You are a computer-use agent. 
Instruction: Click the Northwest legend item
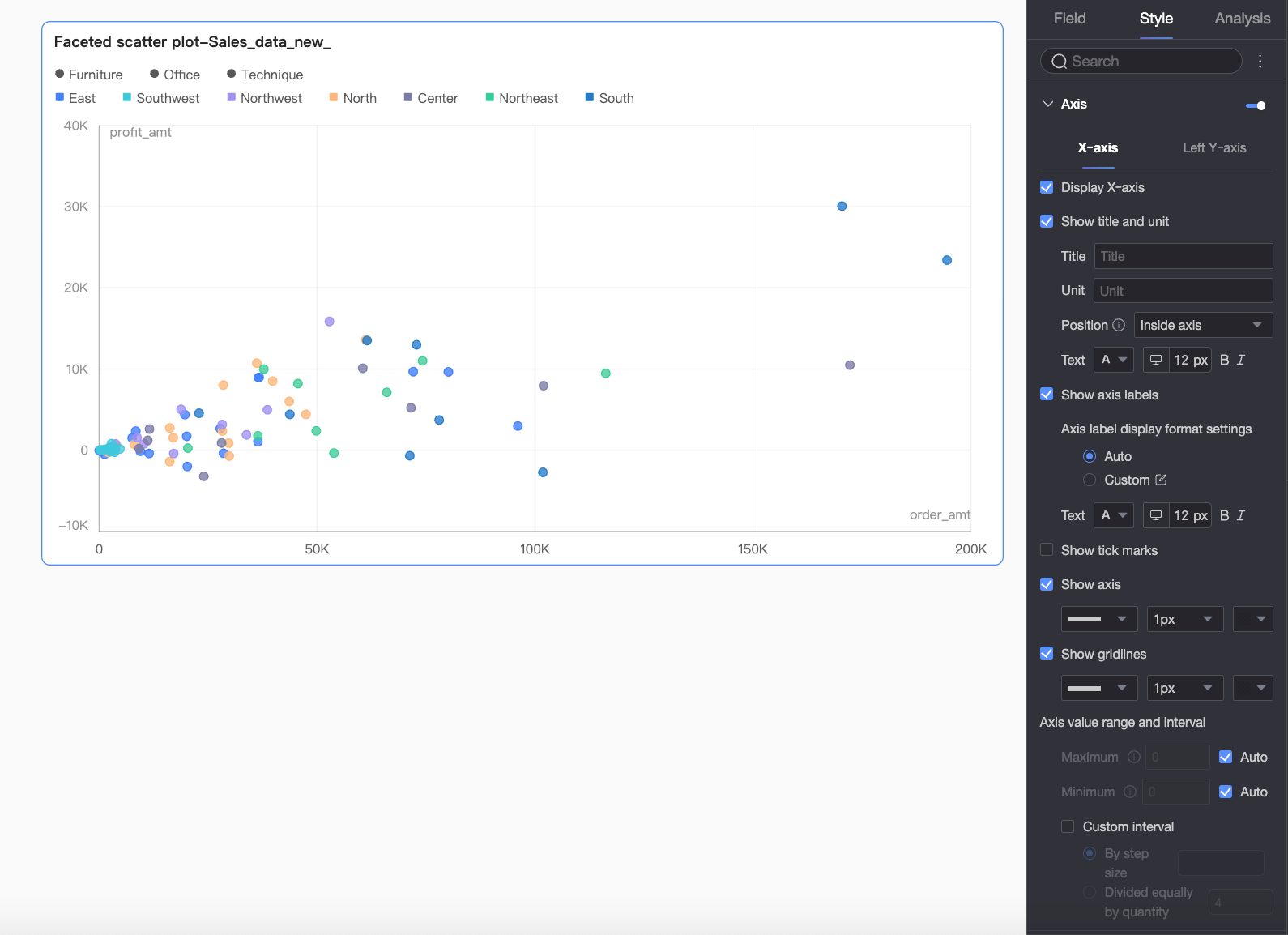pos(265,98)
